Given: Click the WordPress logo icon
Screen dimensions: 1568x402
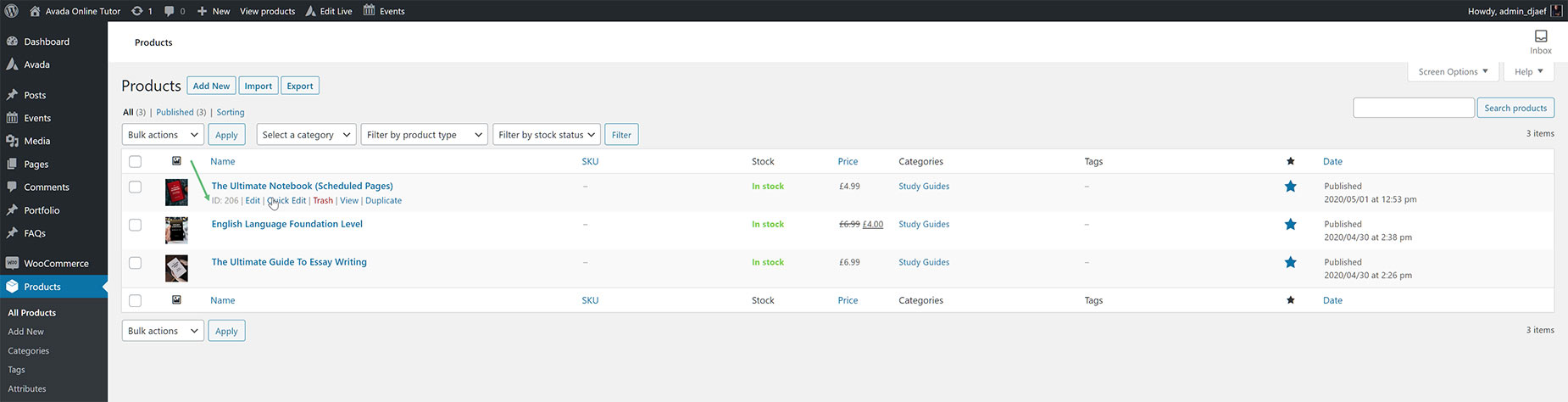Looking at the screenshot, I should (x=11, y=11).
